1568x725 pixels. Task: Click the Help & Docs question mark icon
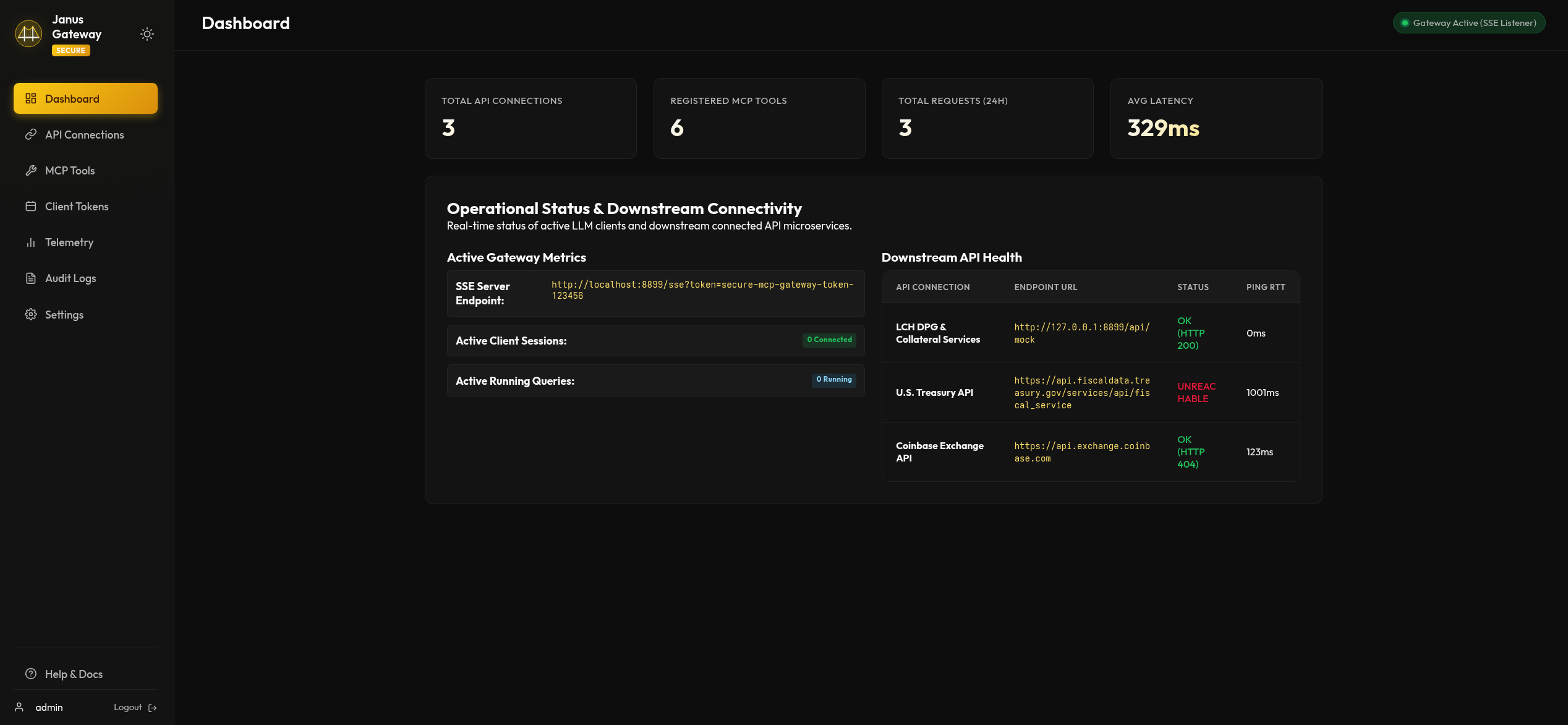pos(31,674)
